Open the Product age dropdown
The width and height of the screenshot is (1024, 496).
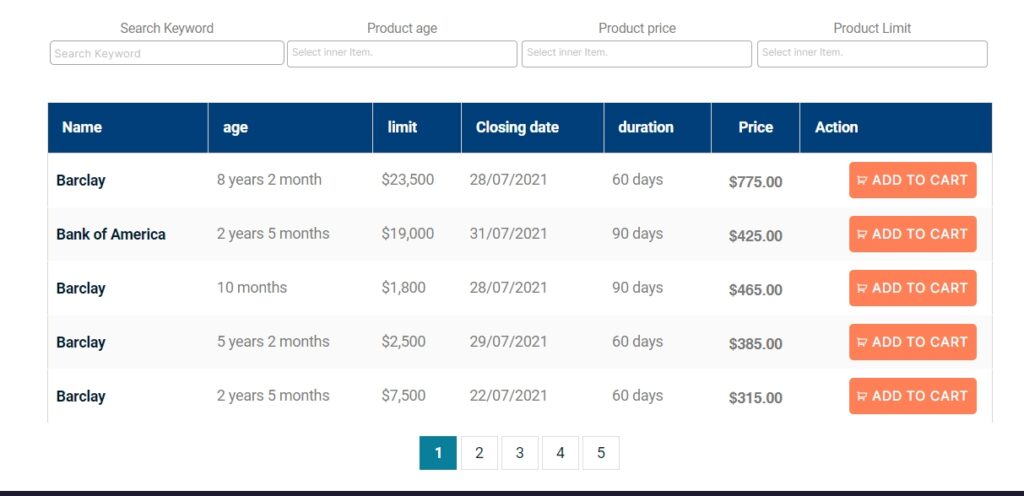click(402, 54)
